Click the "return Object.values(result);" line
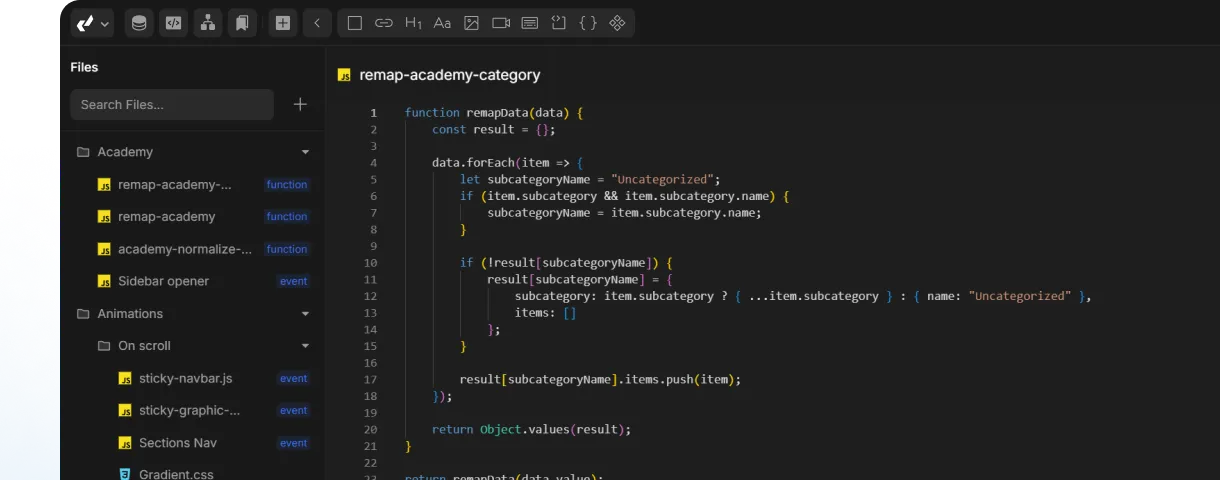1220x480 pixels. pyautogui.click(x=532, y=429)
